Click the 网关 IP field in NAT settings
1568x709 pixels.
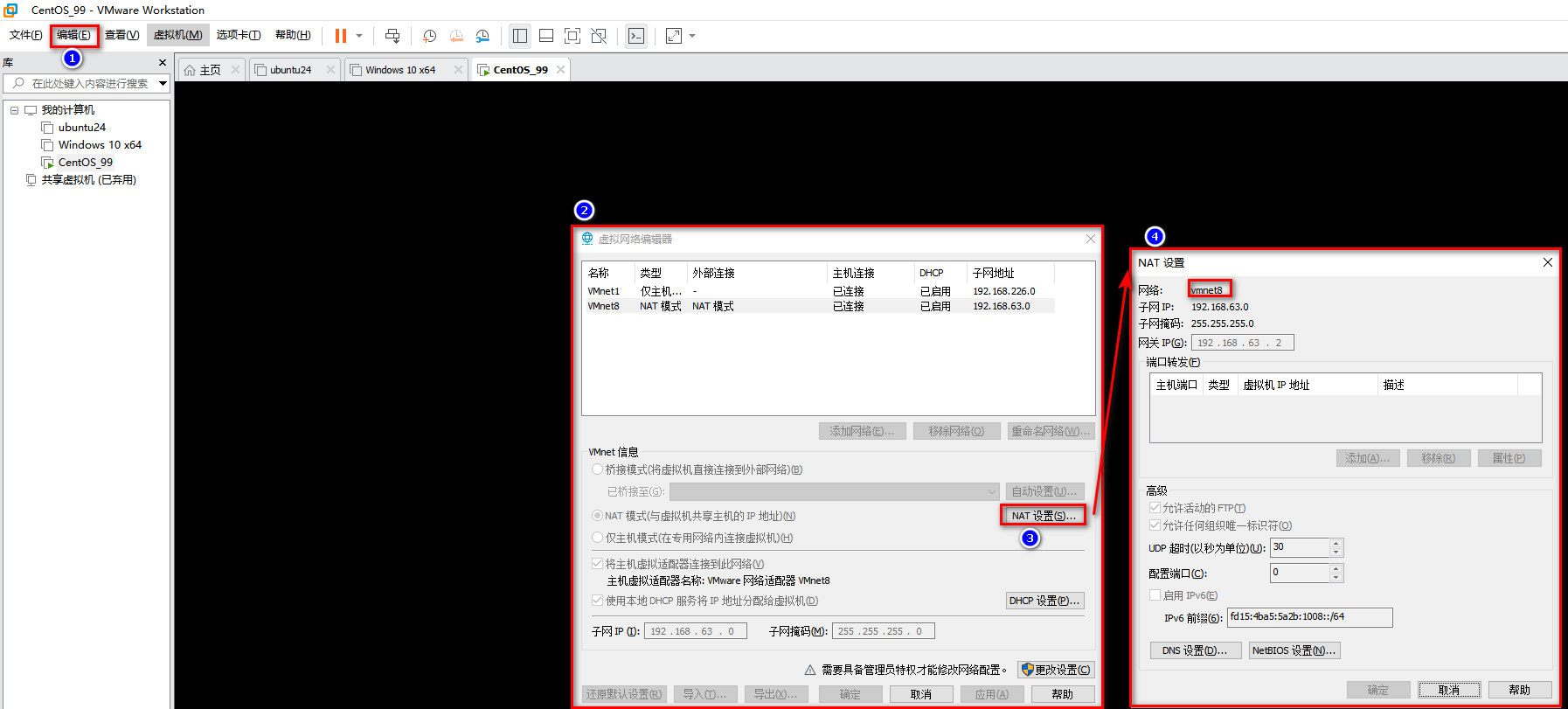1242,343
